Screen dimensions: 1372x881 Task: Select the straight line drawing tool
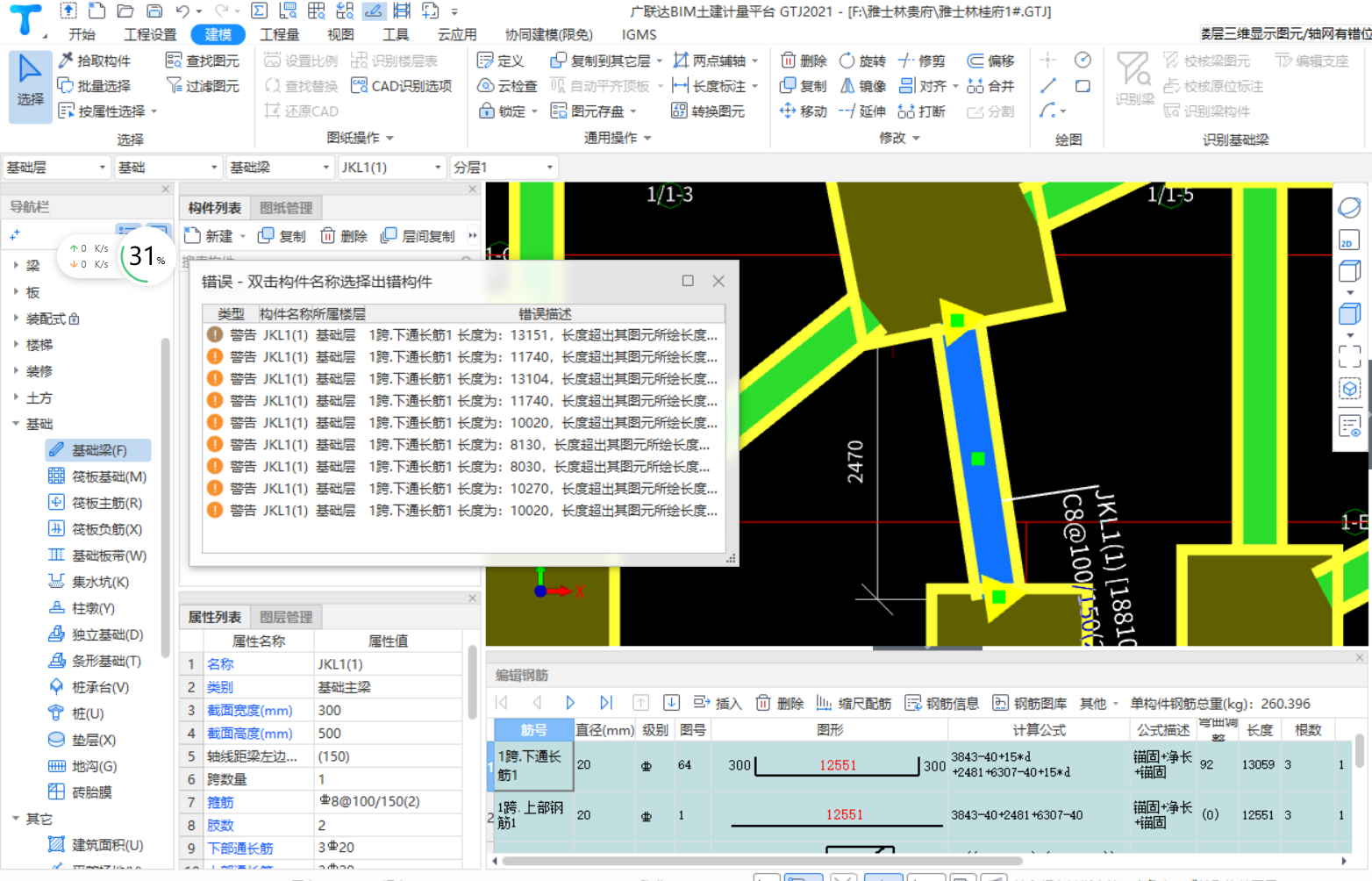pos(1048,86)
